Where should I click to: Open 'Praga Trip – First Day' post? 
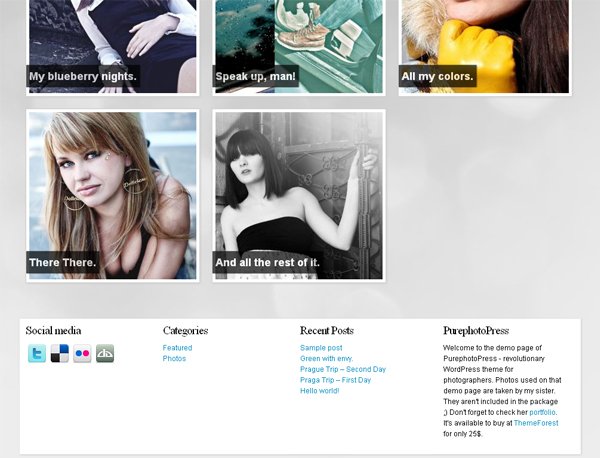click(336, 380)
